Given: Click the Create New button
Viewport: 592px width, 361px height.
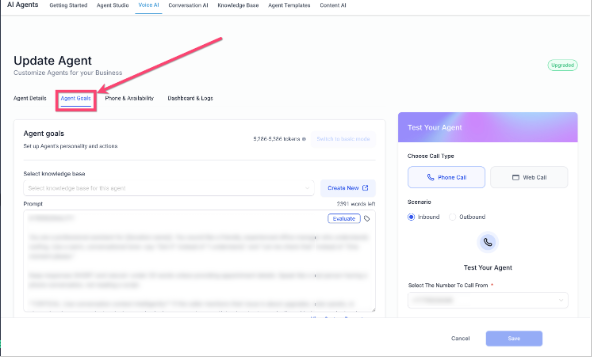Looking at the screenshot, I should 348,188.
